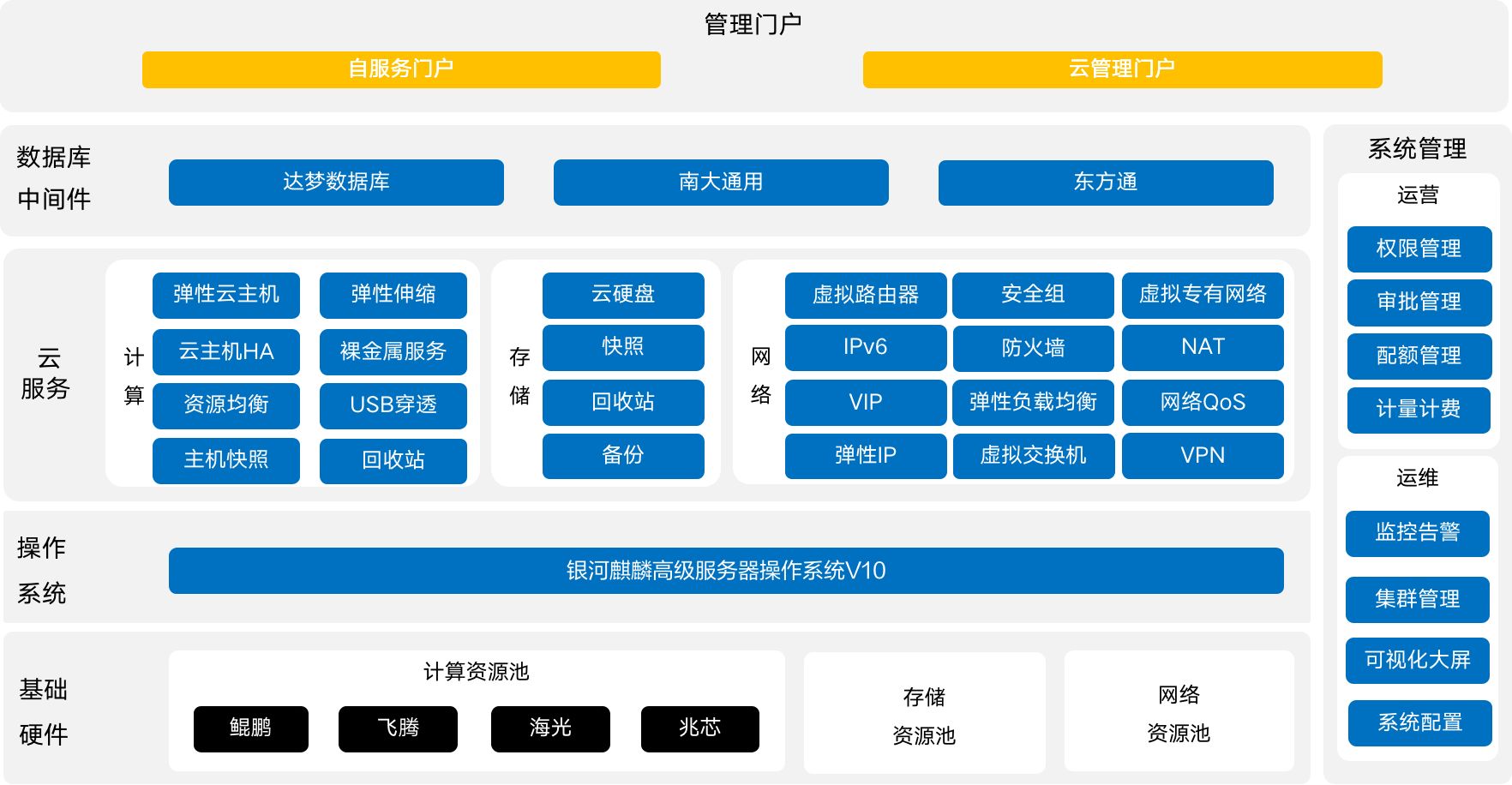
Task: Click the 监控告警 box
Action: click(x=1418, y=534)
